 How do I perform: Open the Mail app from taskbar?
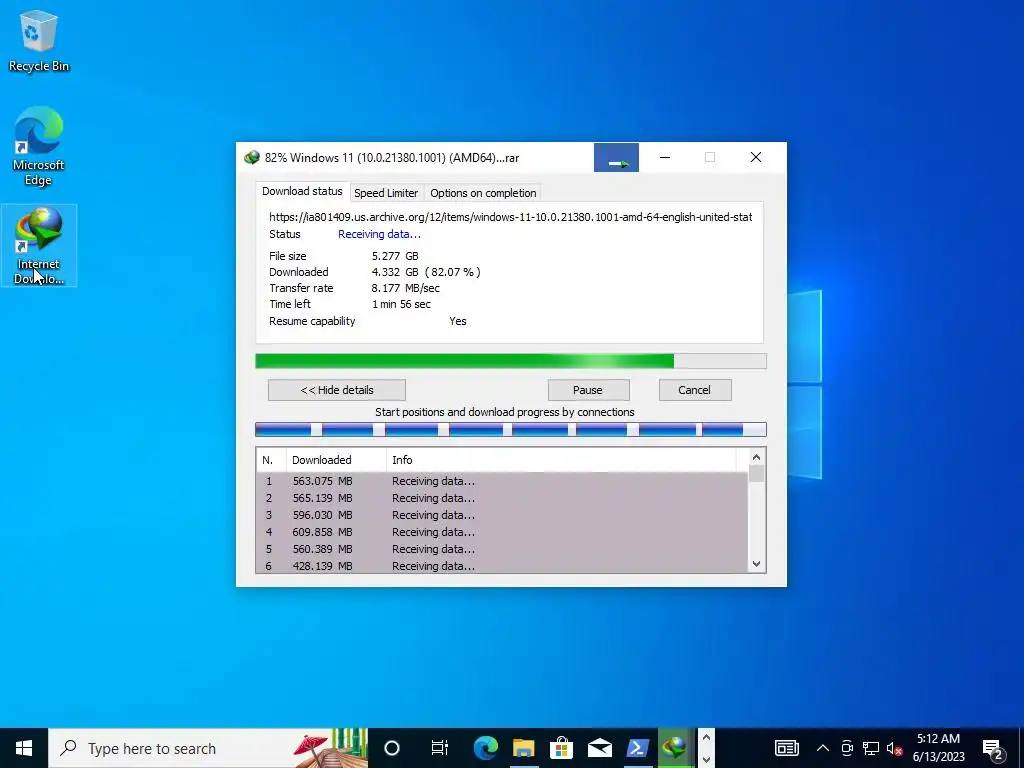(x=599, y=748)
